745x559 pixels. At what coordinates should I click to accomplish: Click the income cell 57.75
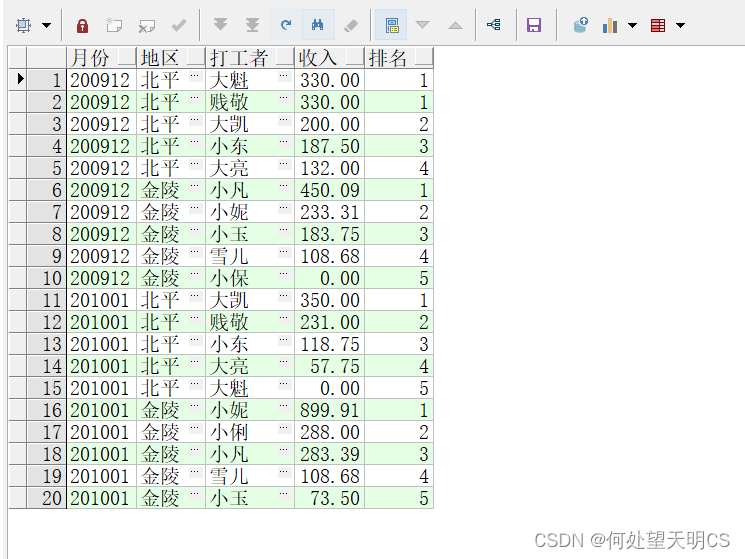tap(329, 366)
